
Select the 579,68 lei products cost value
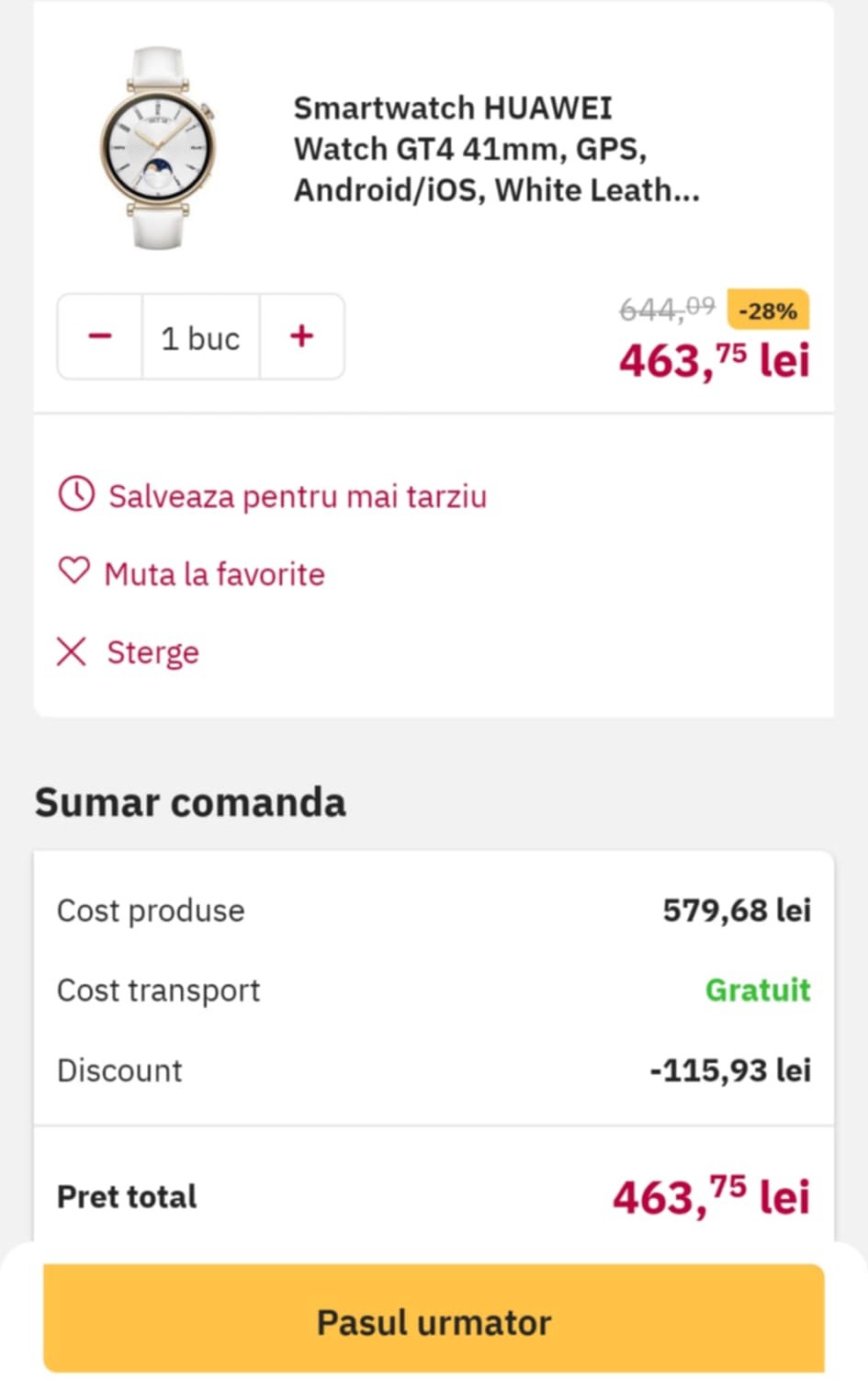pos(737,911)
